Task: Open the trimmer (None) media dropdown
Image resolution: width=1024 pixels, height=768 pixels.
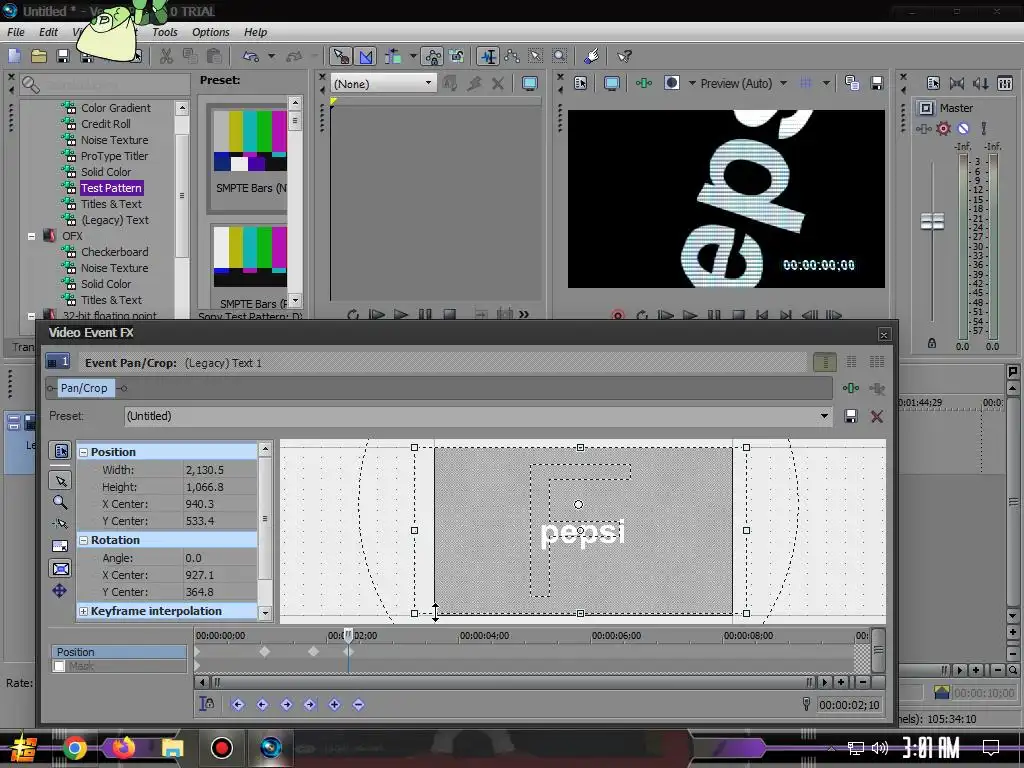Action: (x=383, y=84)
